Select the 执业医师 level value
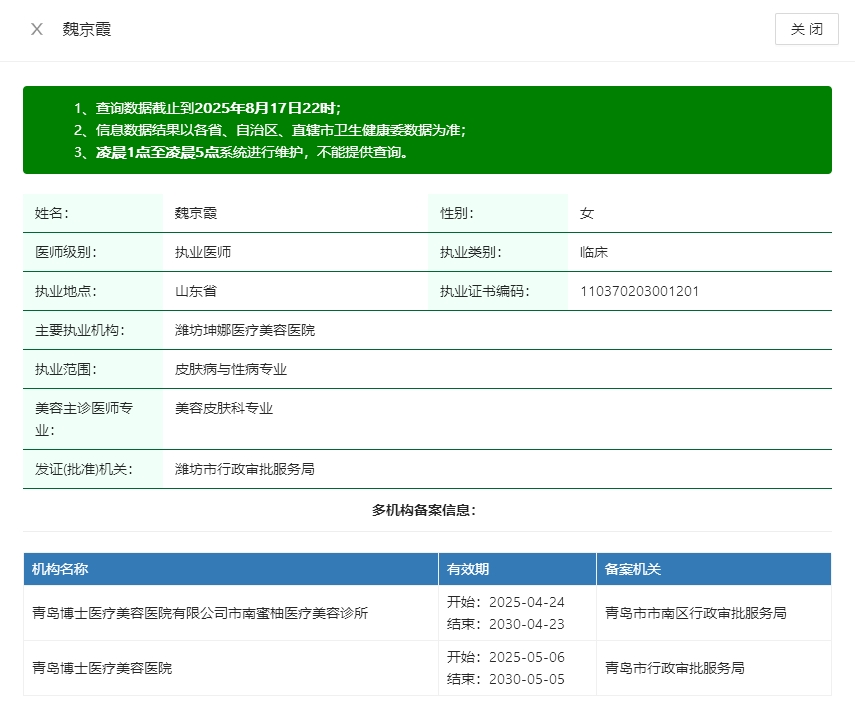 point(203,252)
